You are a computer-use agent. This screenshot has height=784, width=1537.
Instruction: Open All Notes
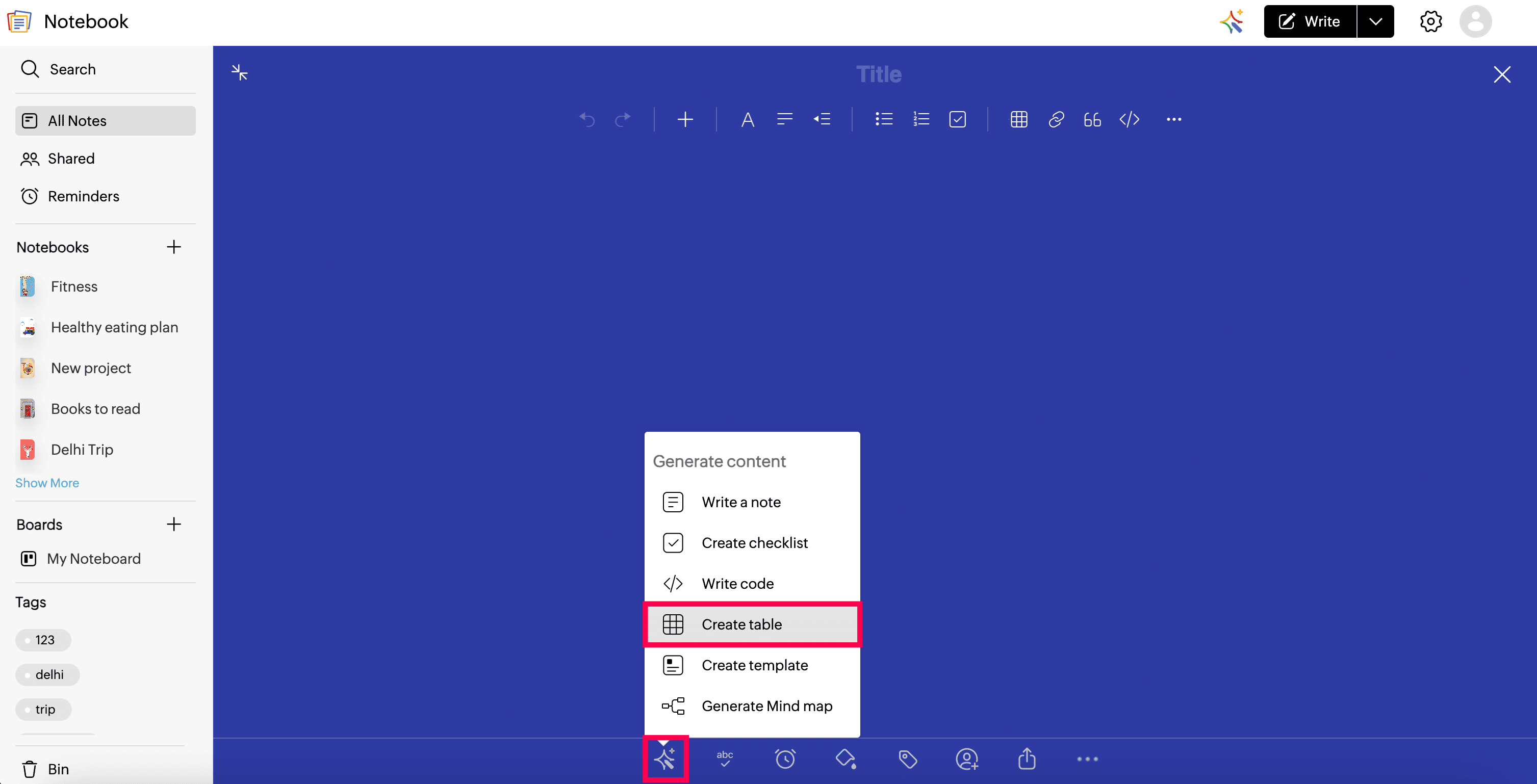click(105, 120)
